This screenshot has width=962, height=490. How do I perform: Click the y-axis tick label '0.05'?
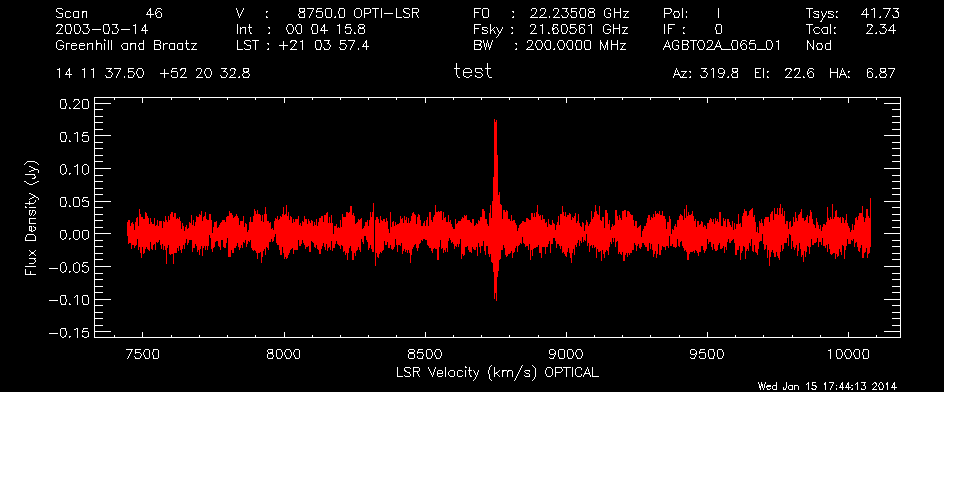coord(74,202)
